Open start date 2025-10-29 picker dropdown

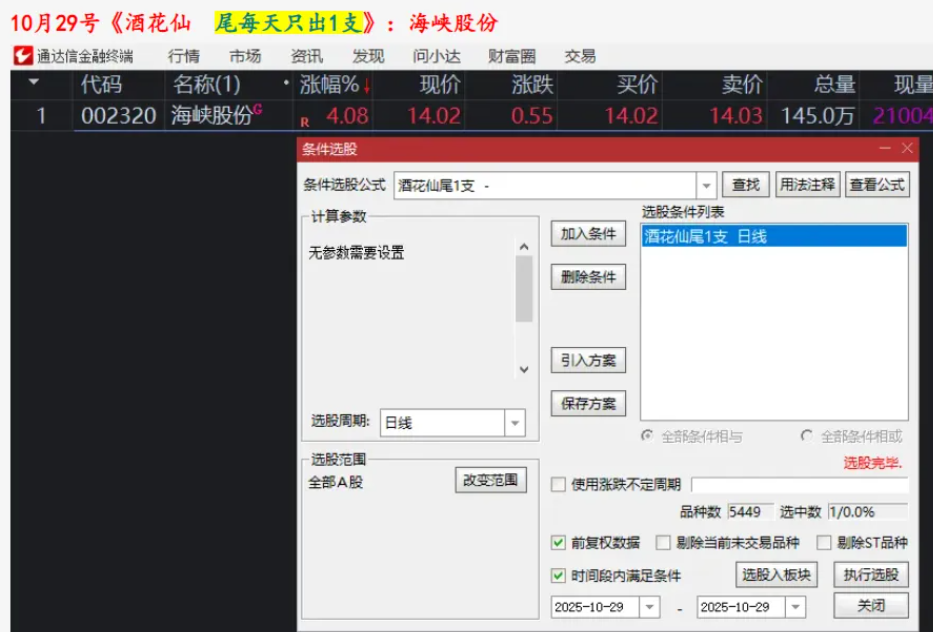(x=649, y=607)
